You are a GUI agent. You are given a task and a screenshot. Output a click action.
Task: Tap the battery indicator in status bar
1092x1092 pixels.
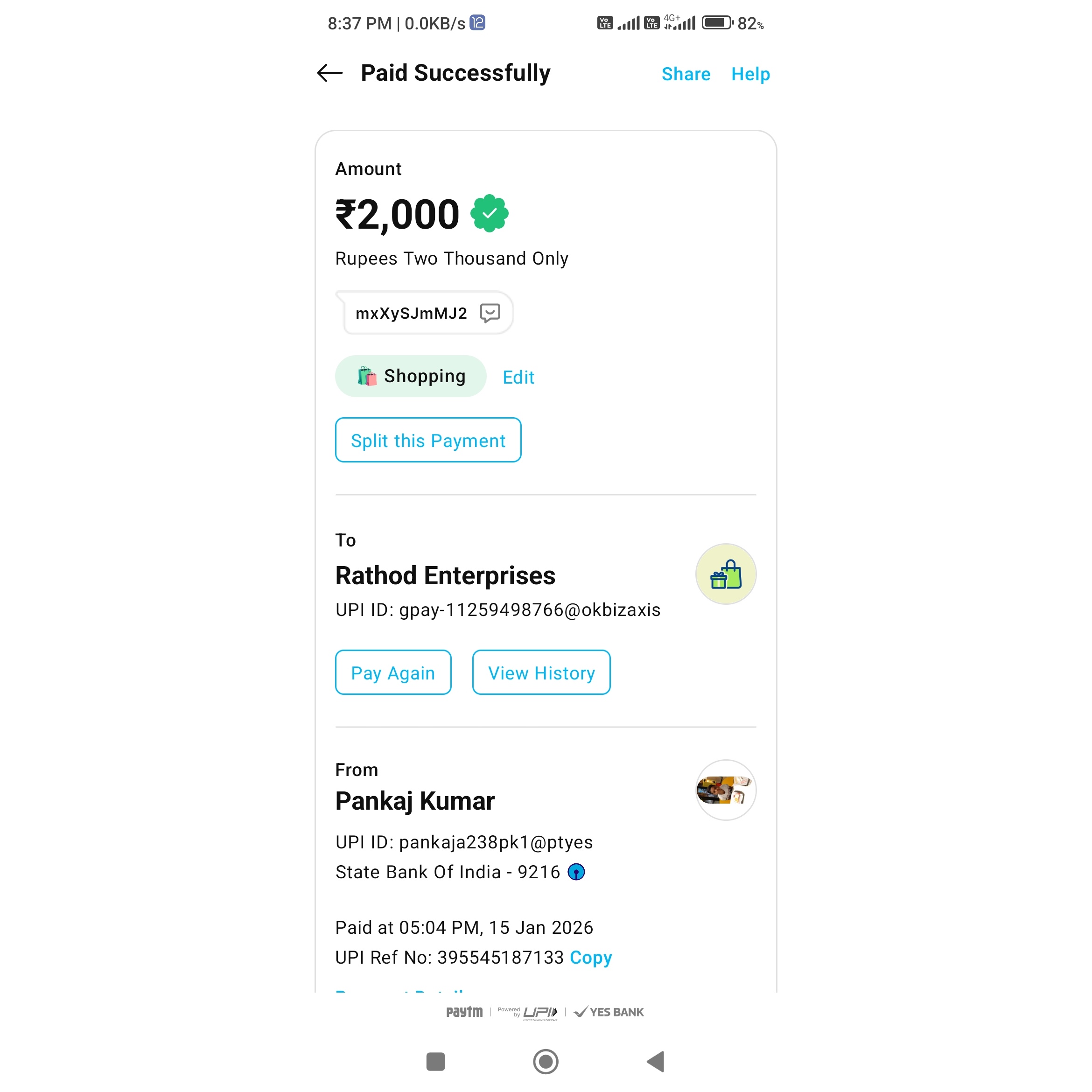pyautogui.click(x=717, y=23)
